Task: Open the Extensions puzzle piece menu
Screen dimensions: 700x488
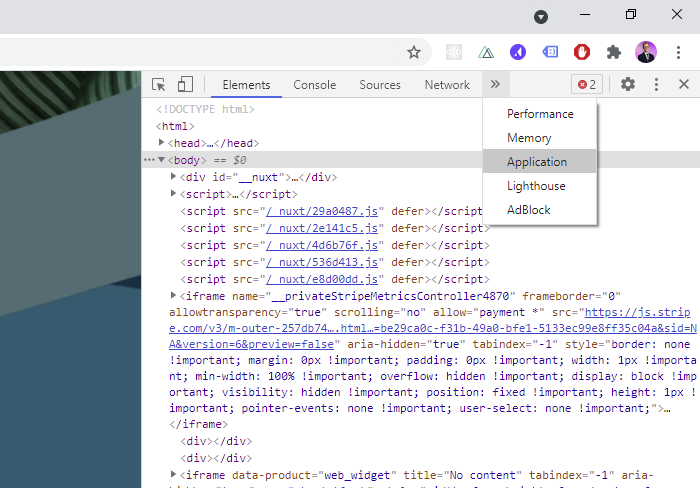Action: [x=614, y=52]
